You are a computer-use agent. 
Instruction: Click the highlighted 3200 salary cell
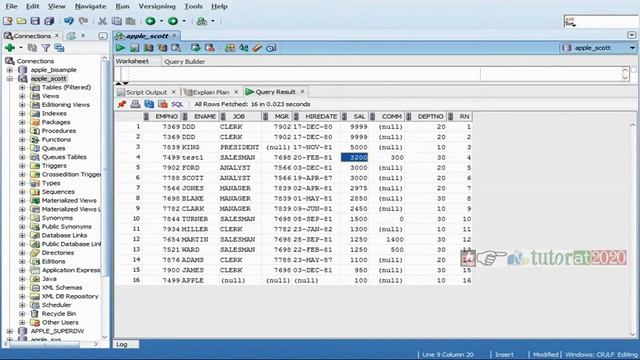354,158
